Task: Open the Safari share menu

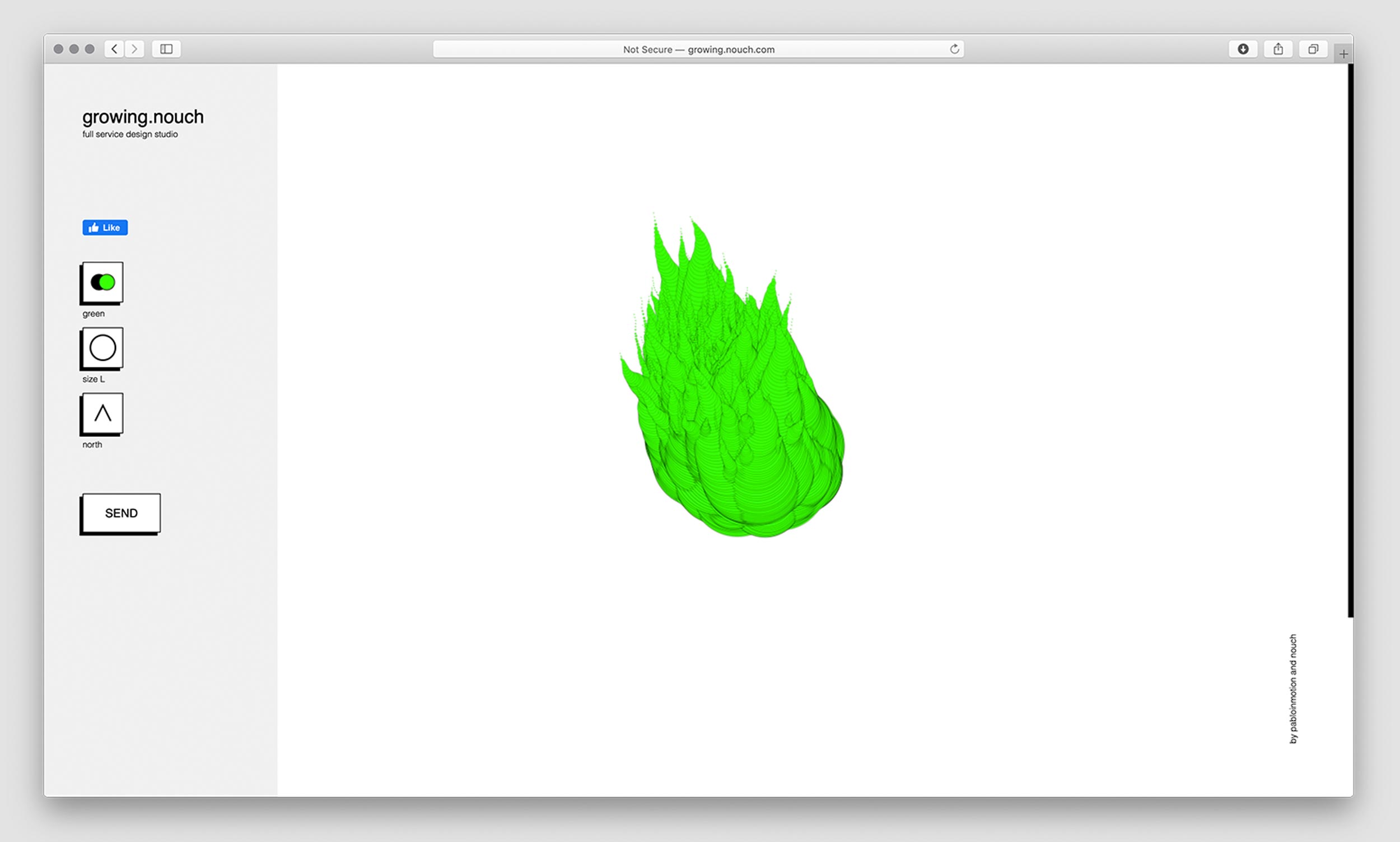Action: [x=1278, y=49]
